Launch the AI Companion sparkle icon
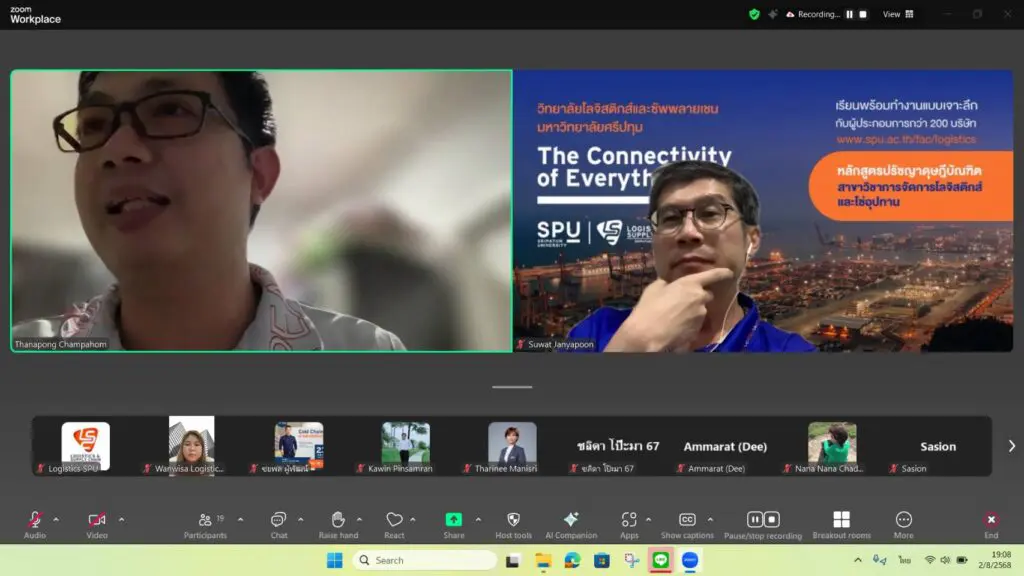Screen dimensions: 1024x576 click(x=571, y=519)
